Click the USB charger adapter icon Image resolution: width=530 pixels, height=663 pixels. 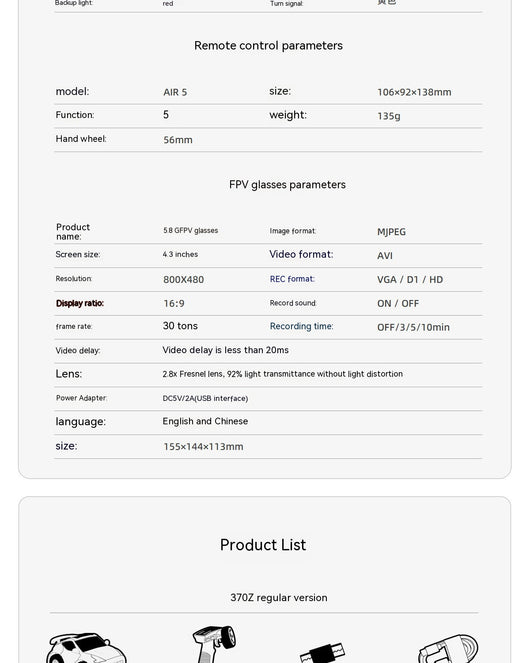coord(322,653)
